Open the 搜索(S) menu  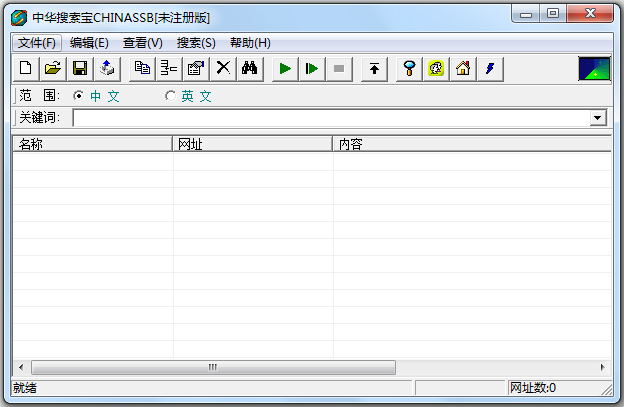point(196,43)
